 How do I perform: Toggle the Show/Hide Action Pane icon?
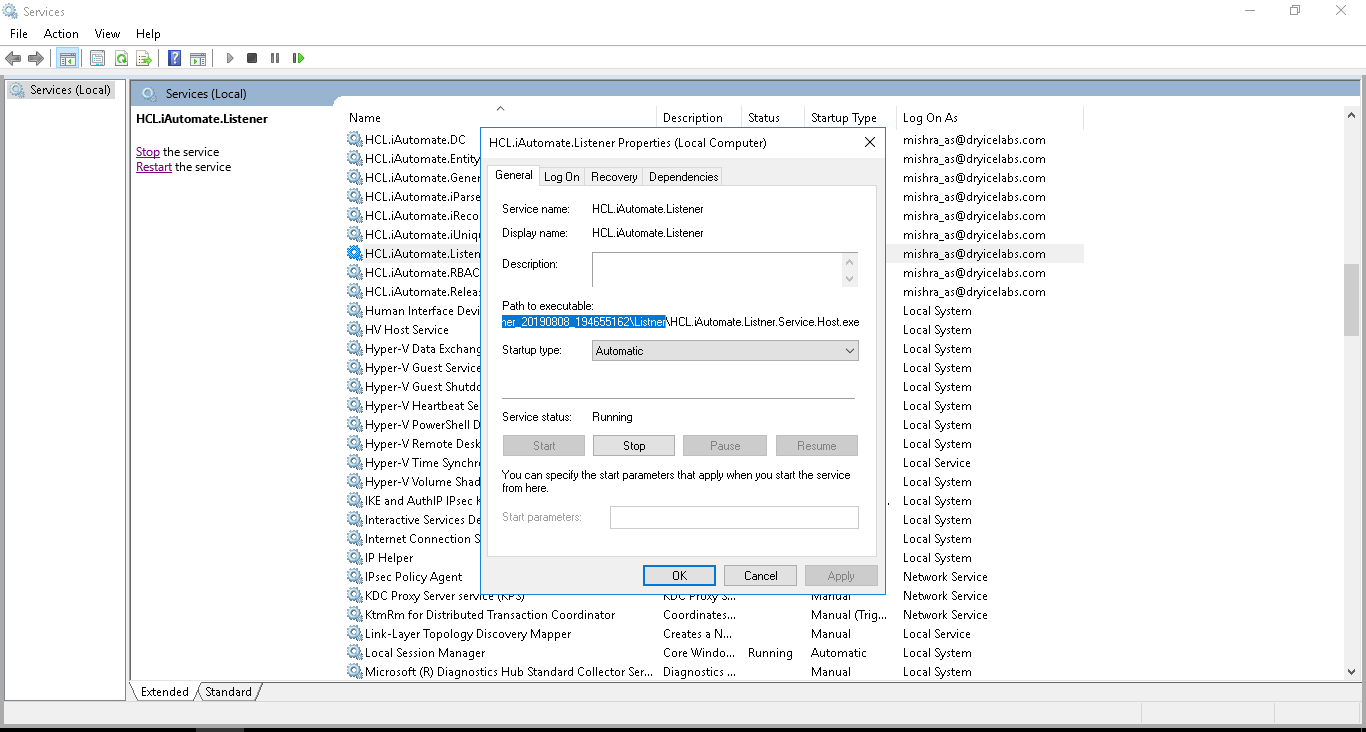tap(198, 58)
